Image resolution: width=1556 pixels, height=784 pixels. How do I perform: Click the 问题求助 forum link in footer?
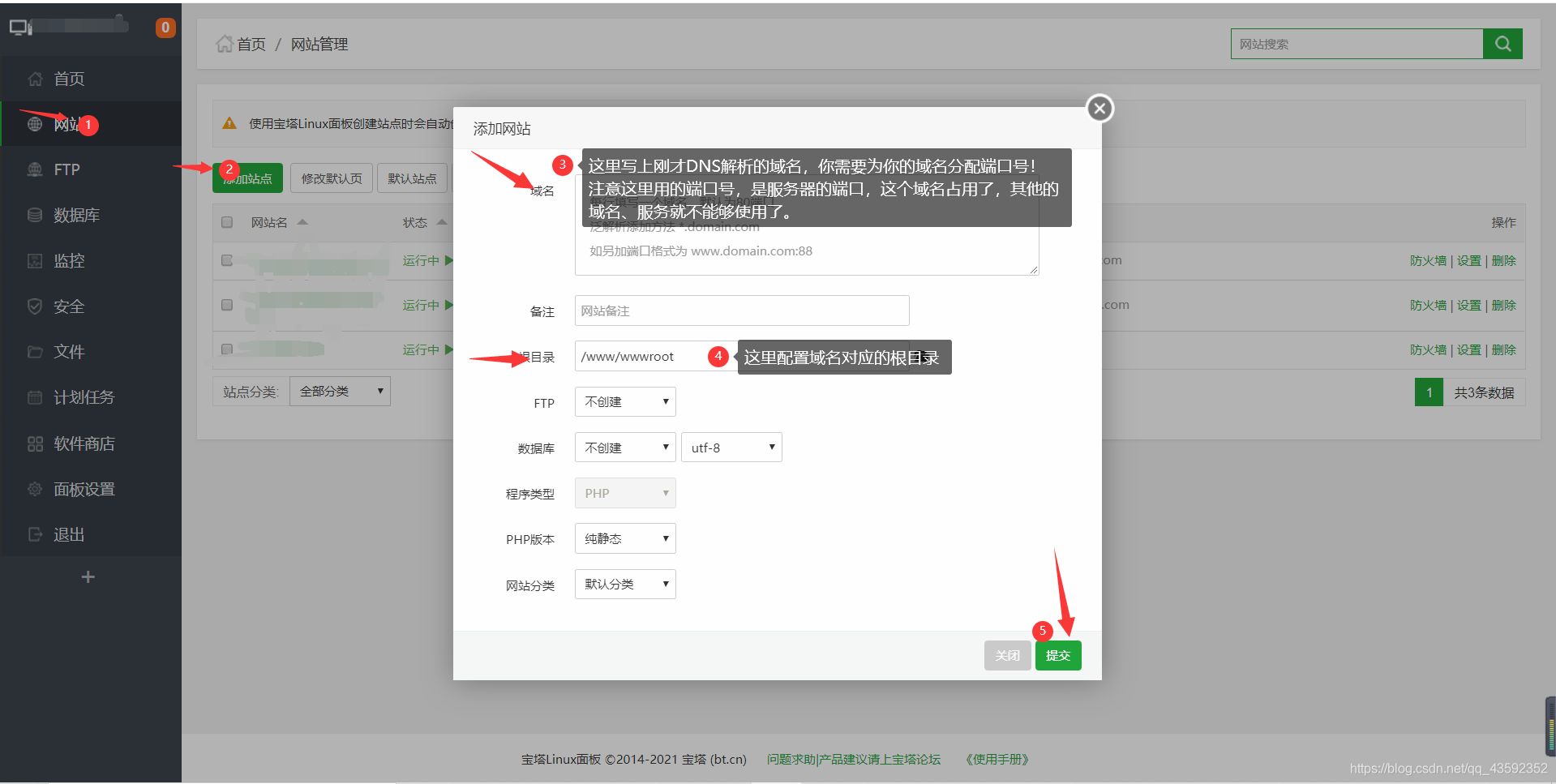point(854,760)
